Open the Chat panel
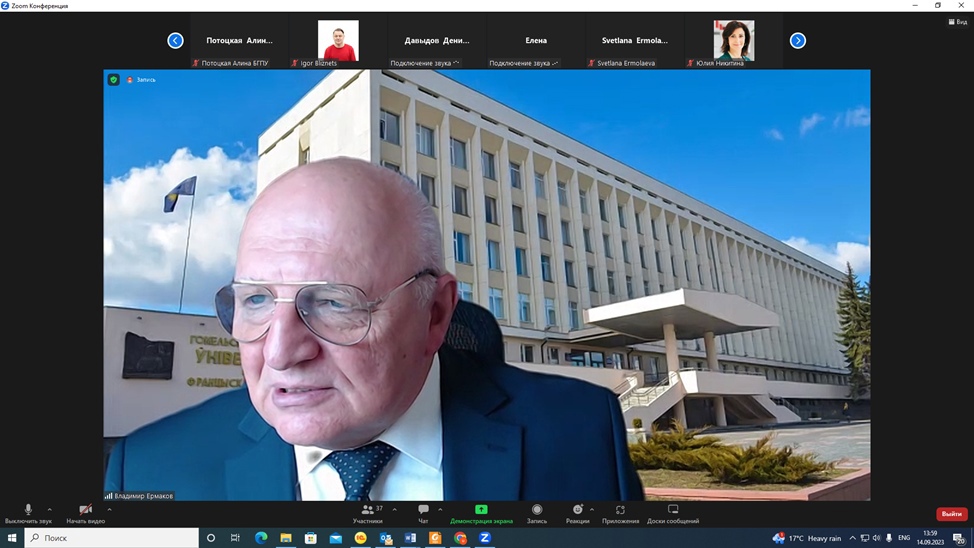974x548 pixels. pos(423,510)
